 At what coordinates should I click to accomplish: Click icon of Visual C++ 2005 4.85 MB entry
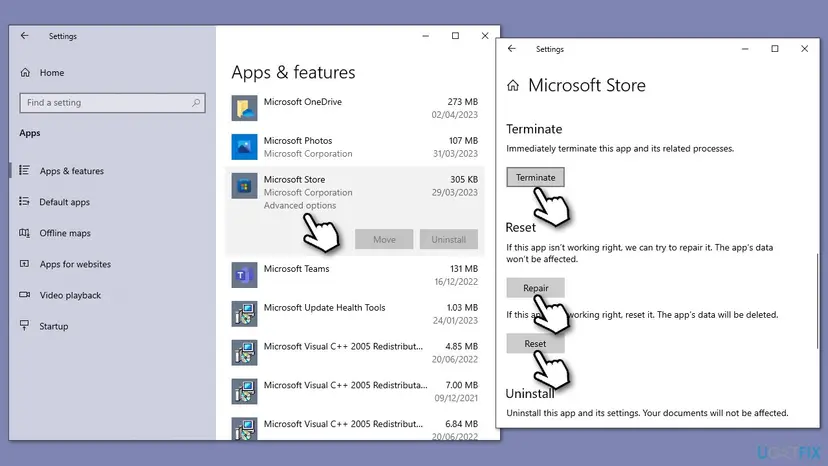tap(244, 352)
